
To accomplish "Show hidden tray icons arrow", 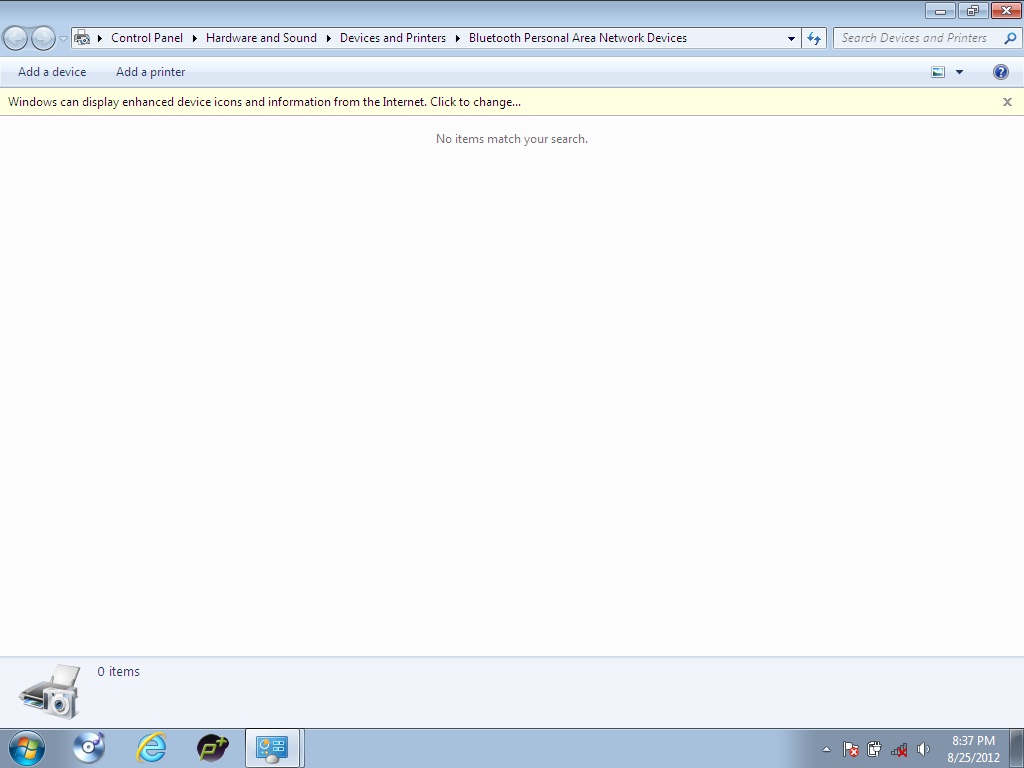I will click(826, 749).
